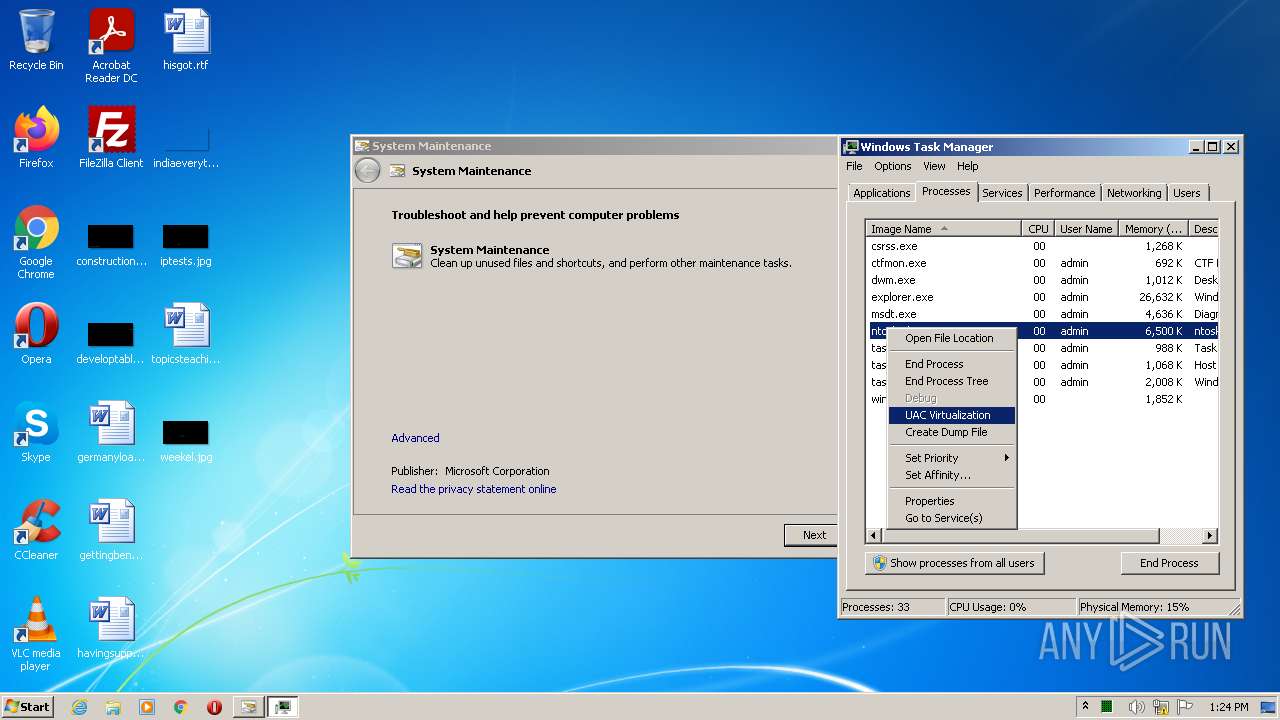Open VLC media player shortcut
This screenshot has width=1280, height=720.
tap(36, 634)
